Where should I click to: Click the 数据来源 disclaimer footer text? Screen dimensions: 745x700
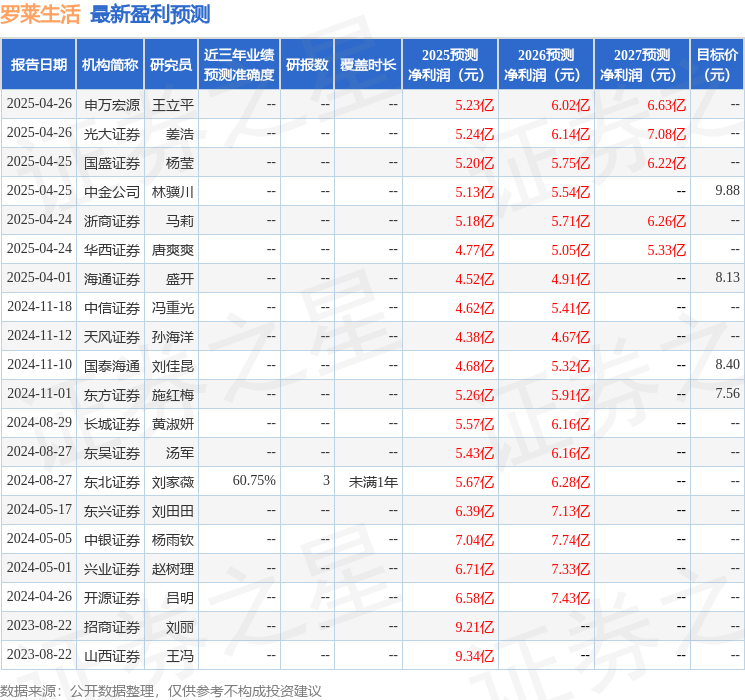pos(161,691)
